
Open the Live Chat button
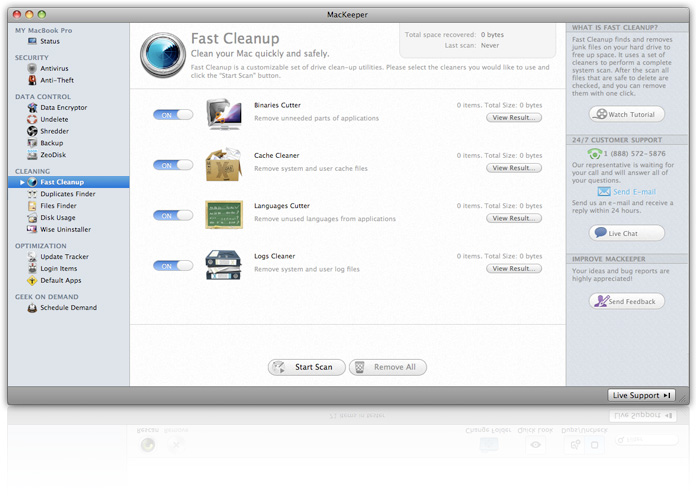tap(627, 233)
